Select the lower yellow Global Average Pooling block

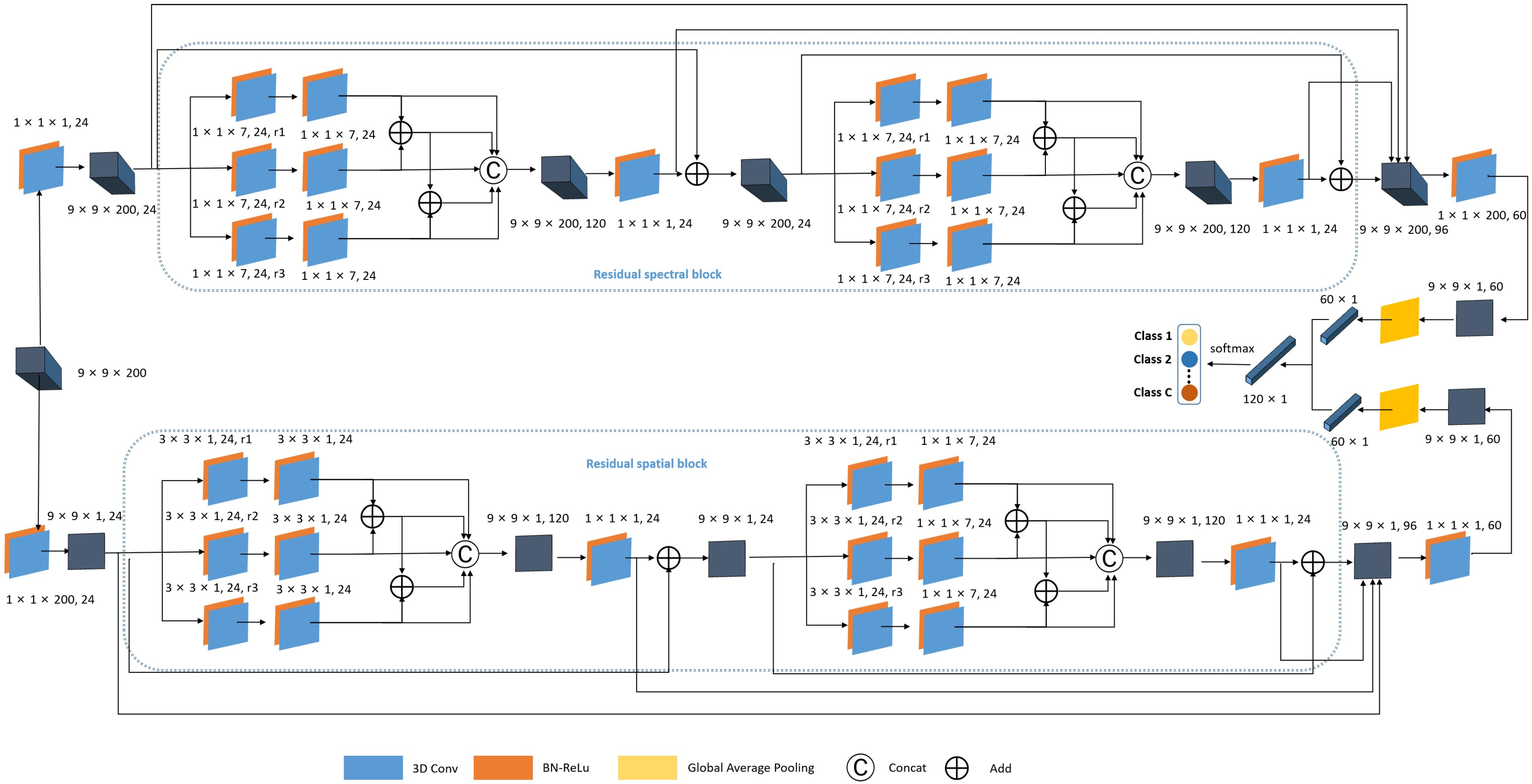click(x=1399, y=407)
